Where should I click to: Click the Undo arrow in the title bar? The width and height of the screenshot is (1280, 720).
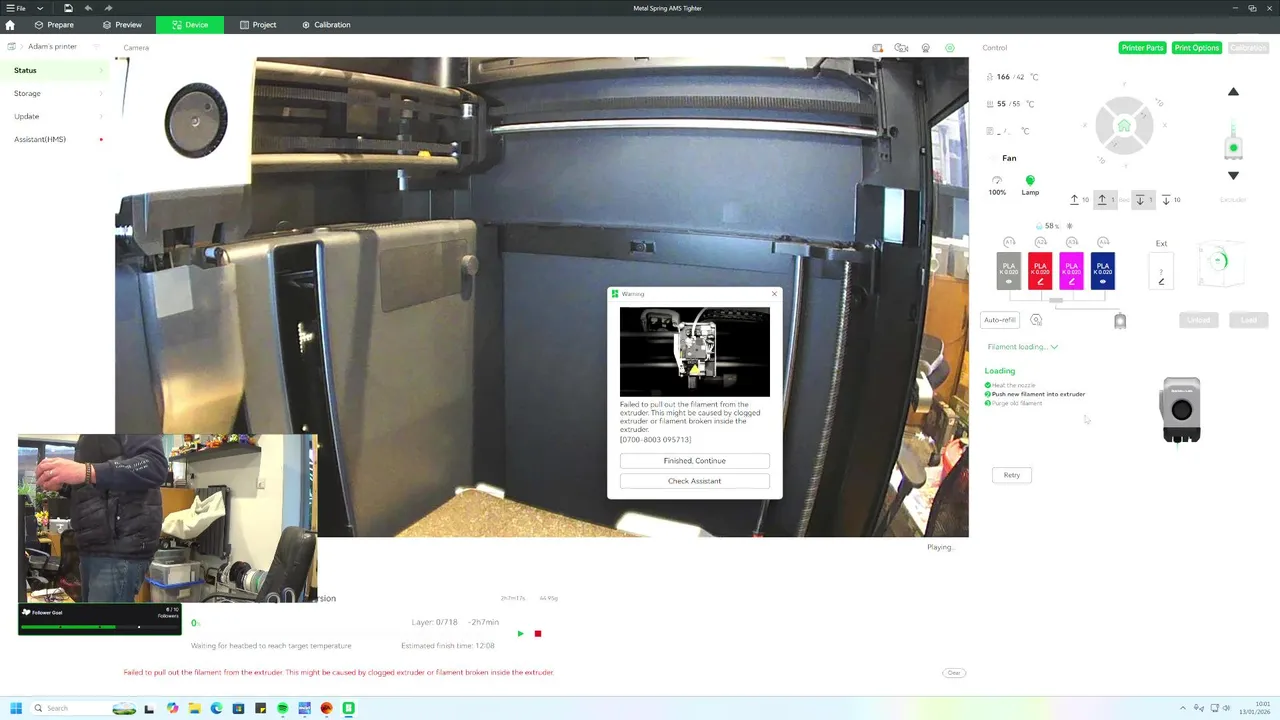click(88, 8)
